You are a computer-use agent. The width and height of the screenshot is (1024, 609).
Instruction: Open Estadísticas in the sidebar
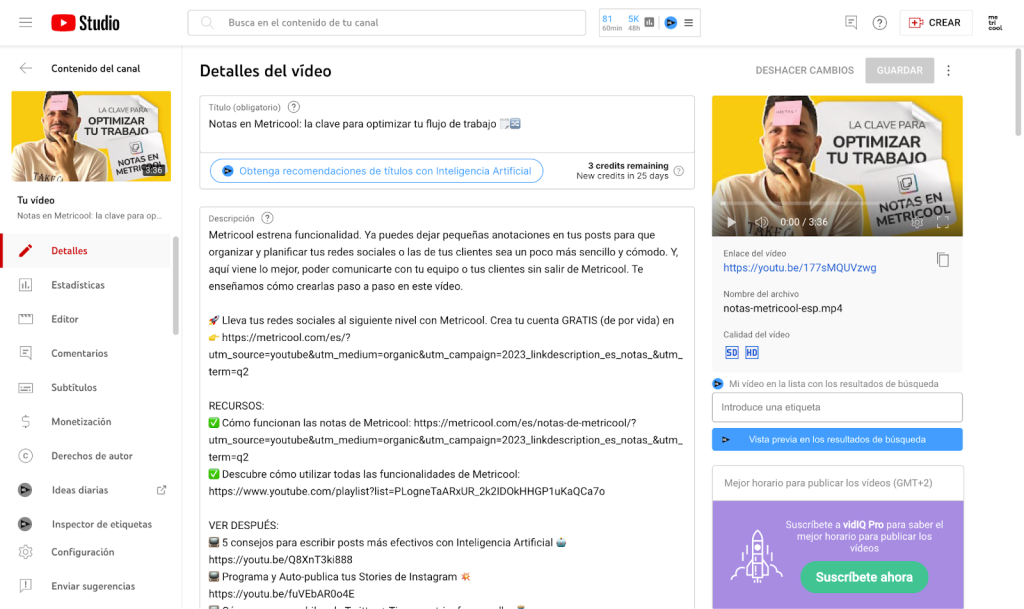tap(78, 285)
